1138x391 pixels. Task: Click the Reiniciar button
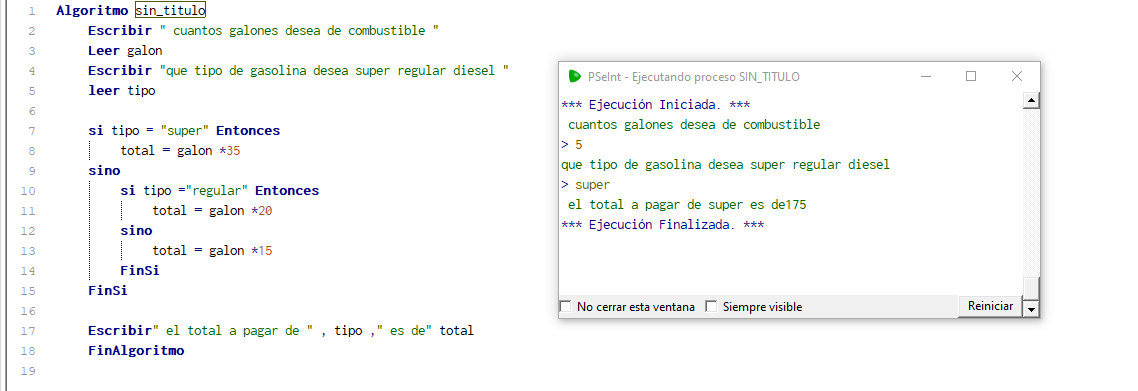990,306
